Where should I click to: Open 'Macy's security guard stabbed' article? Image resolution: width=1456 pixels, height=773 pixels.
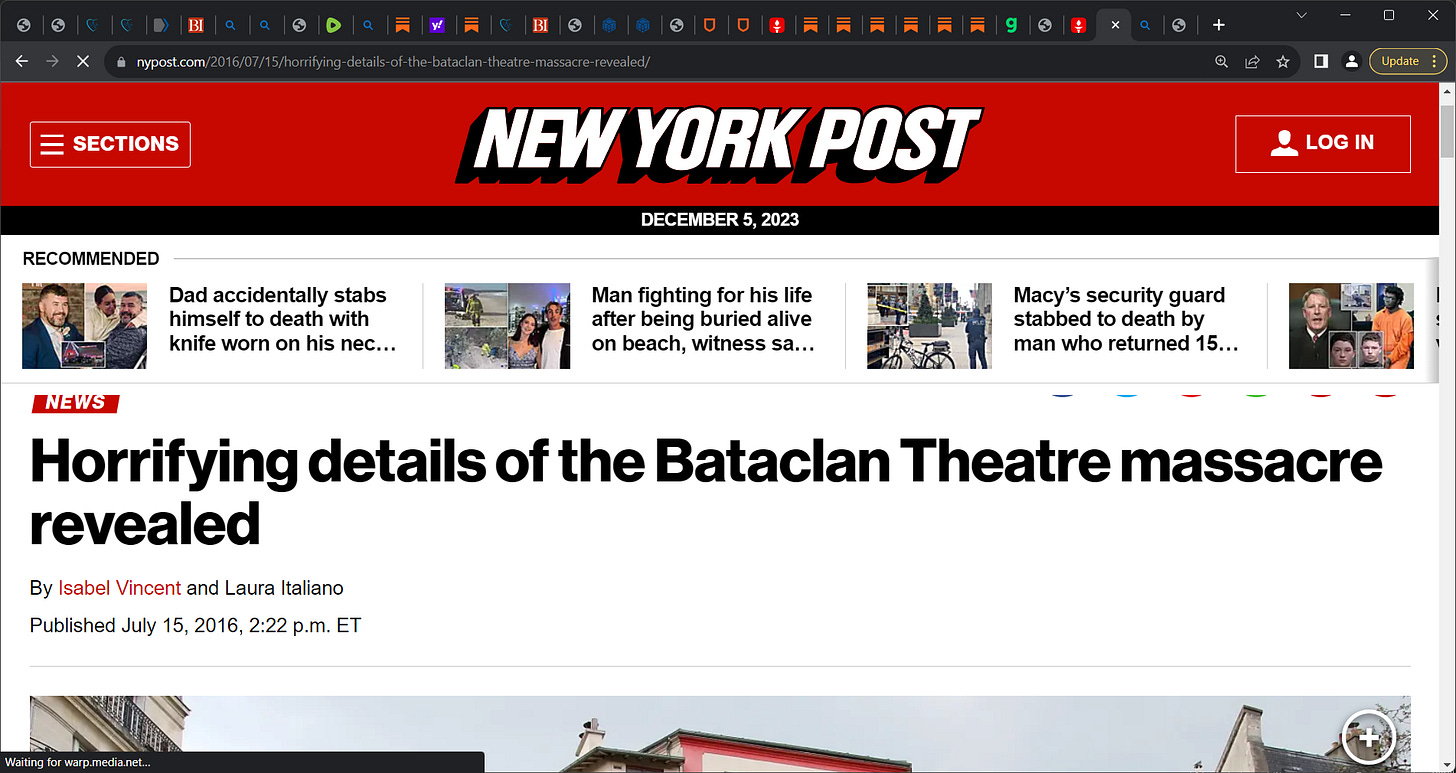point(1126,319)
